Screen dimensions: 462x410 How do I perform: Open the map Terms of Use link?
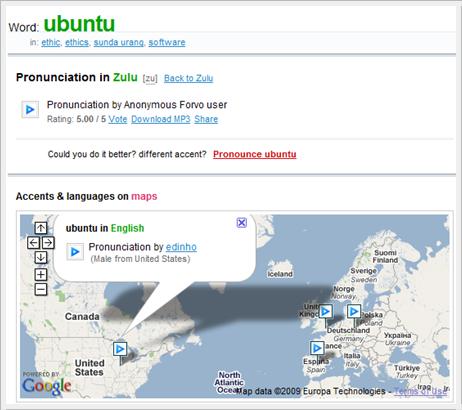pyautogui.click(x=420, y=391)
